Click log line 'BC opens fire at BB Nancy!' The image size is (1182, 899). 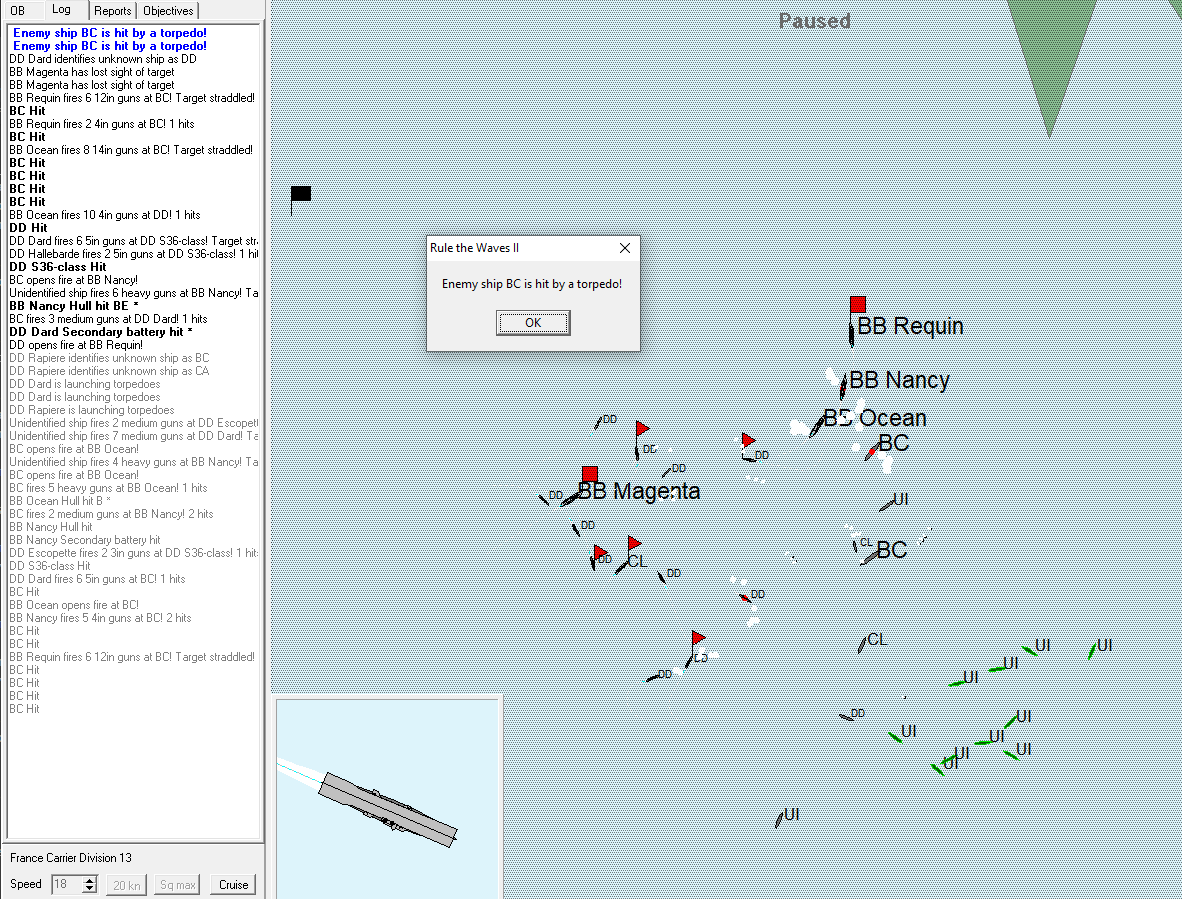click(x=74, y=280)
